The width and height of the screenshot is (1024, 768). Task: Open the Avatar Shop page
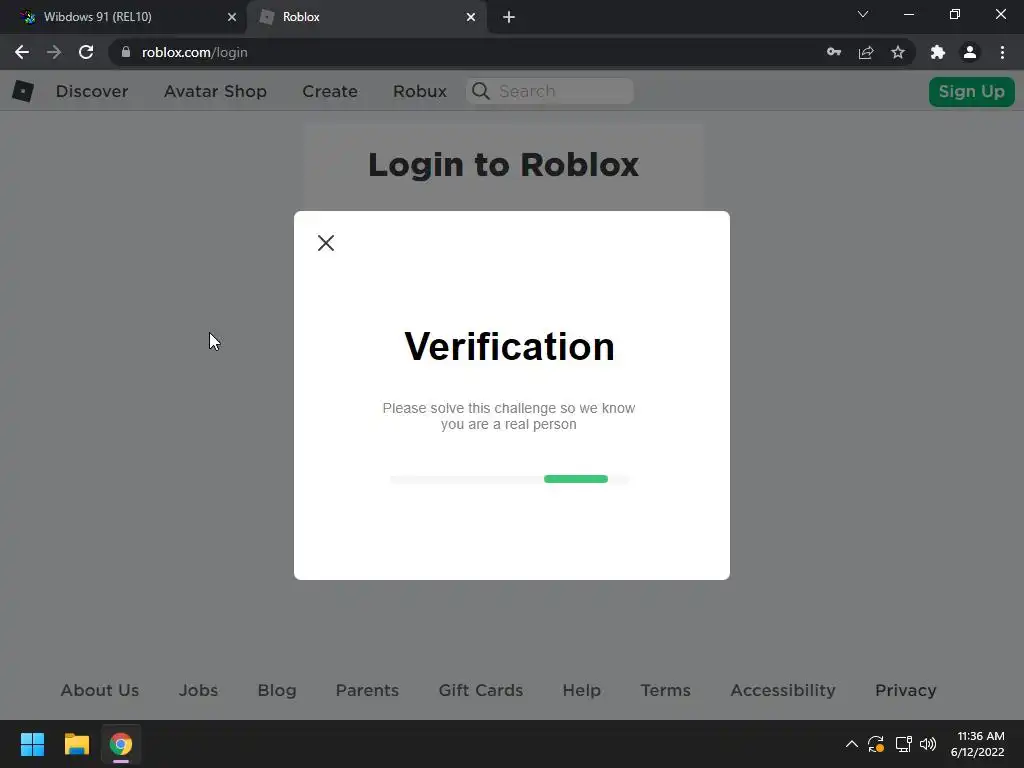pyautogui.click(x=216, y=91)
